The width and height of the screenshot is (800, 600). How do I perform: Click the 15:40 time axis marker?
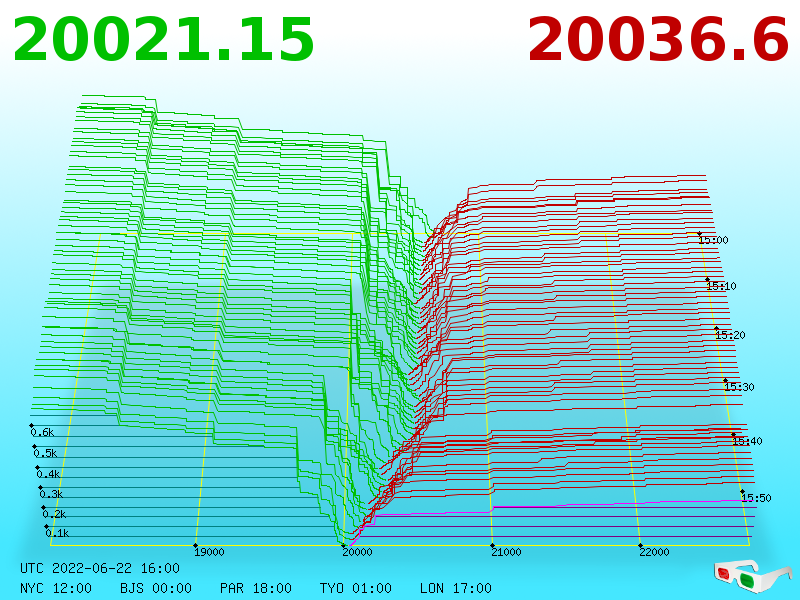click(747, 441)
